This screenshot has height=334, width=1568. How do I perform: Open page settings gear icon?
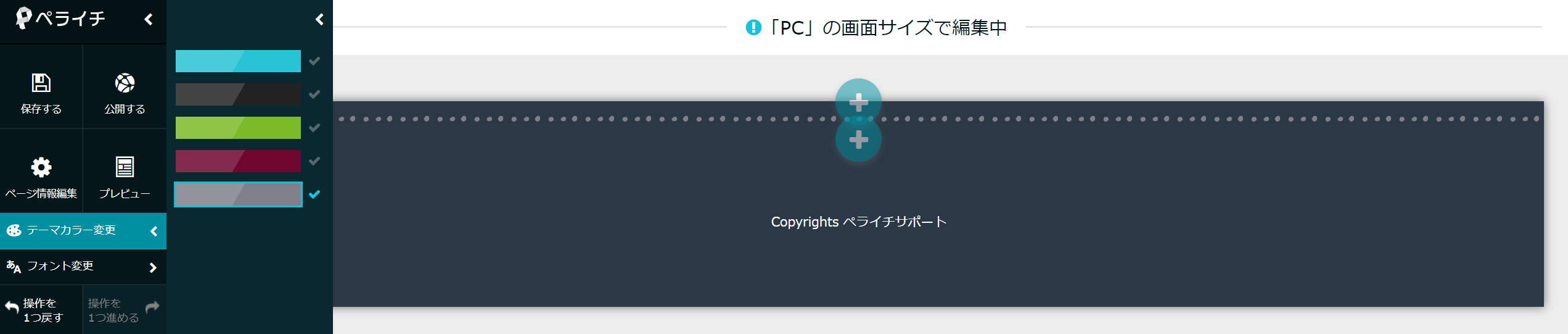41,167
